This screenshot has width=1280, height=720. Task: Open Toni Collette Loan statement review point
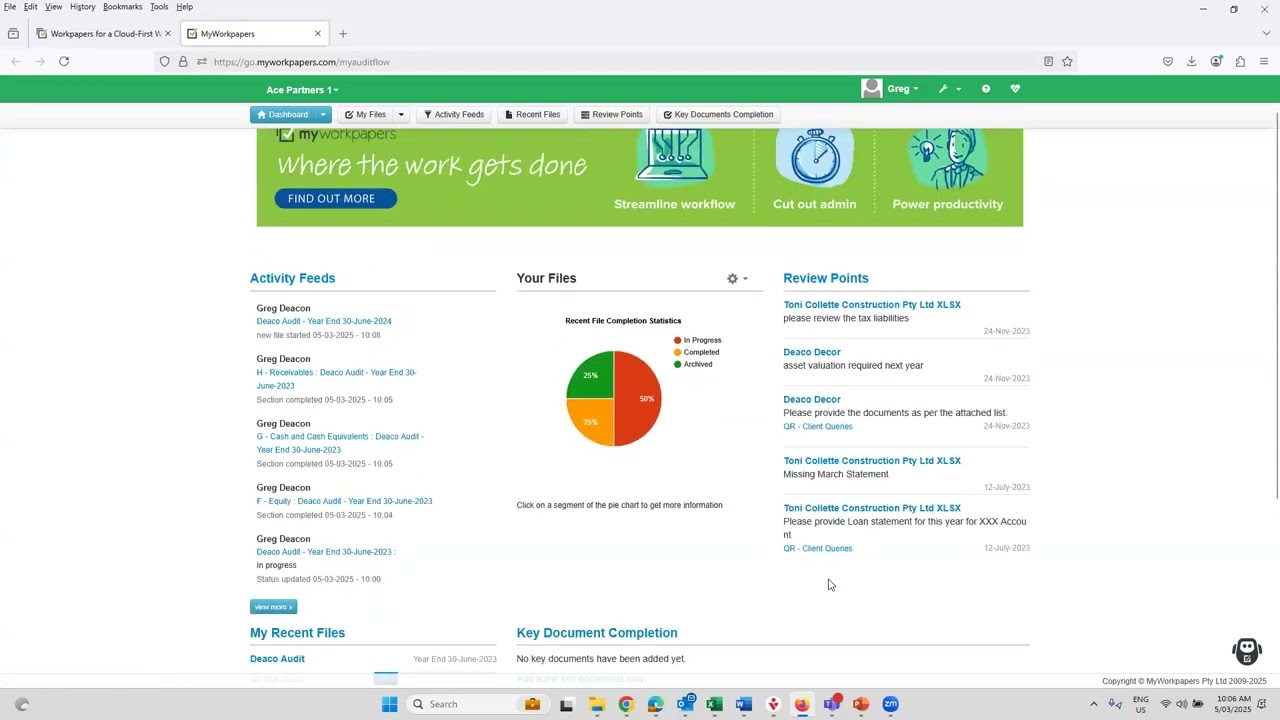click(x=872, y=508)
